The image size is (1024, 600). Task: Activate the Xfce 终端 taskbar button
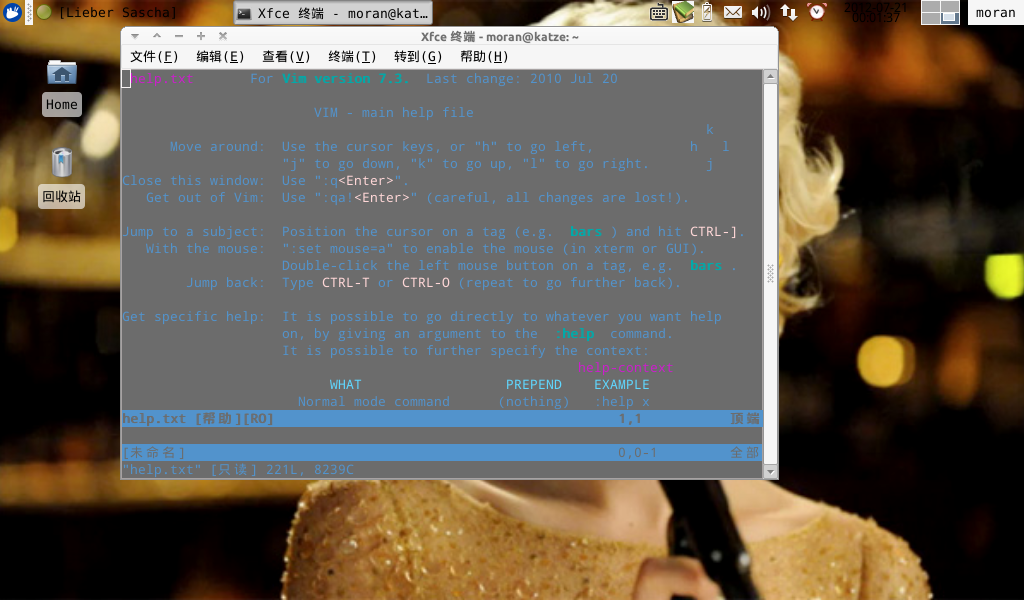pos(333,12)
